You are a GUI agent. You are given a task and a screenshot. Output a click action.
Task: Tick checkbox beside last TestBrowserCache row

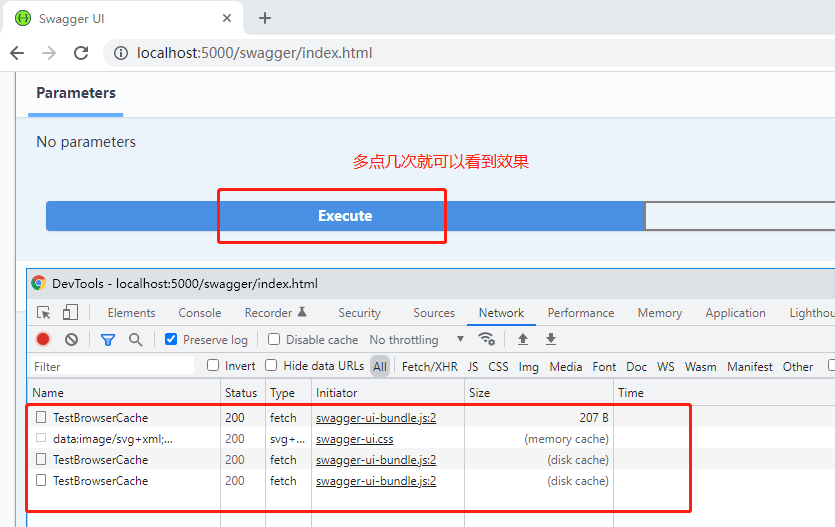tap(41, 480)
